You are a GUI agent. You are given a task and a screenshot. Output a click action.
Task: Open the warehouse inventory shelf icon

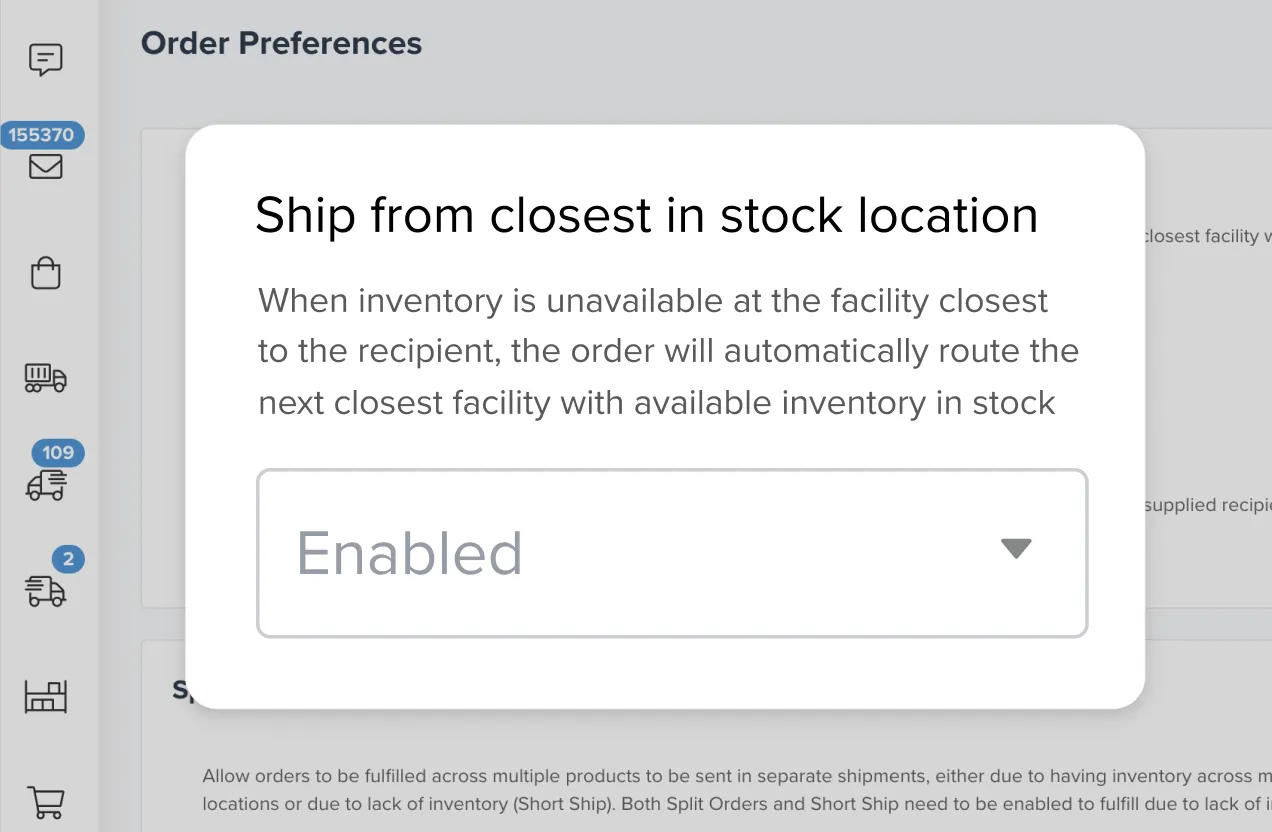point(44,697)
